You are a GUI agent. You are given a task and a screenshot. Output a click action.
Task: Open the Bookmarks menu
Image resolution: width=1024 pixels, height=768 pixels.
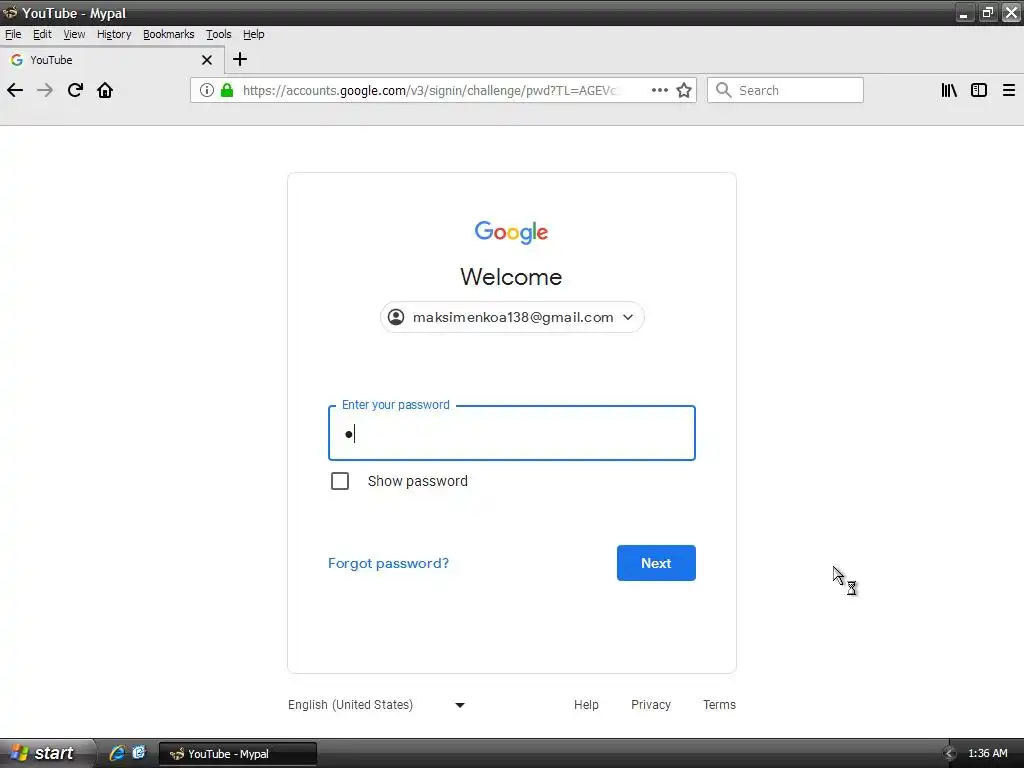168,34
